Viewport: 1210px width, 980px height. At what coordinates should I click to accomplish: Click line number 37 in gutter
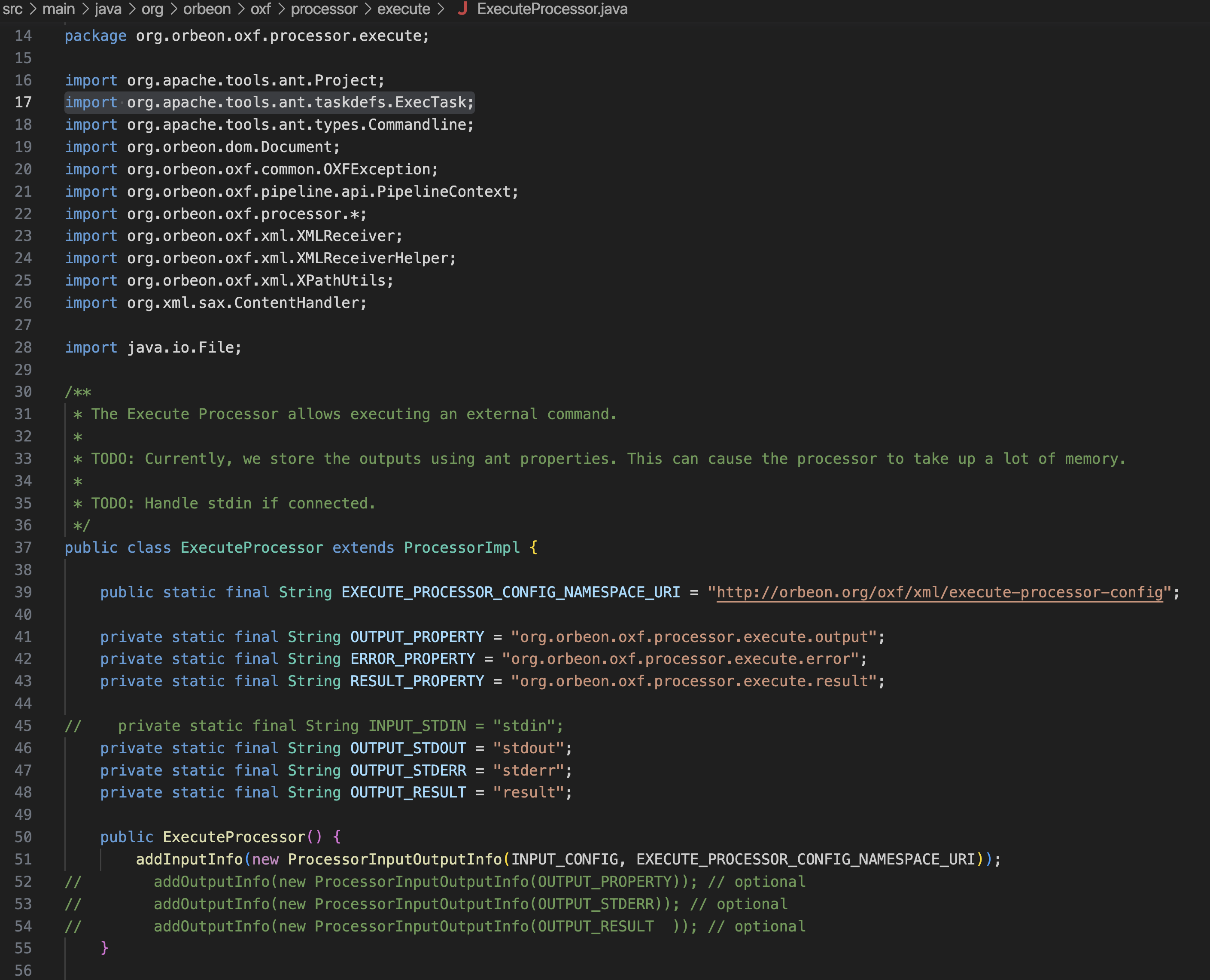tap(23, 548)
